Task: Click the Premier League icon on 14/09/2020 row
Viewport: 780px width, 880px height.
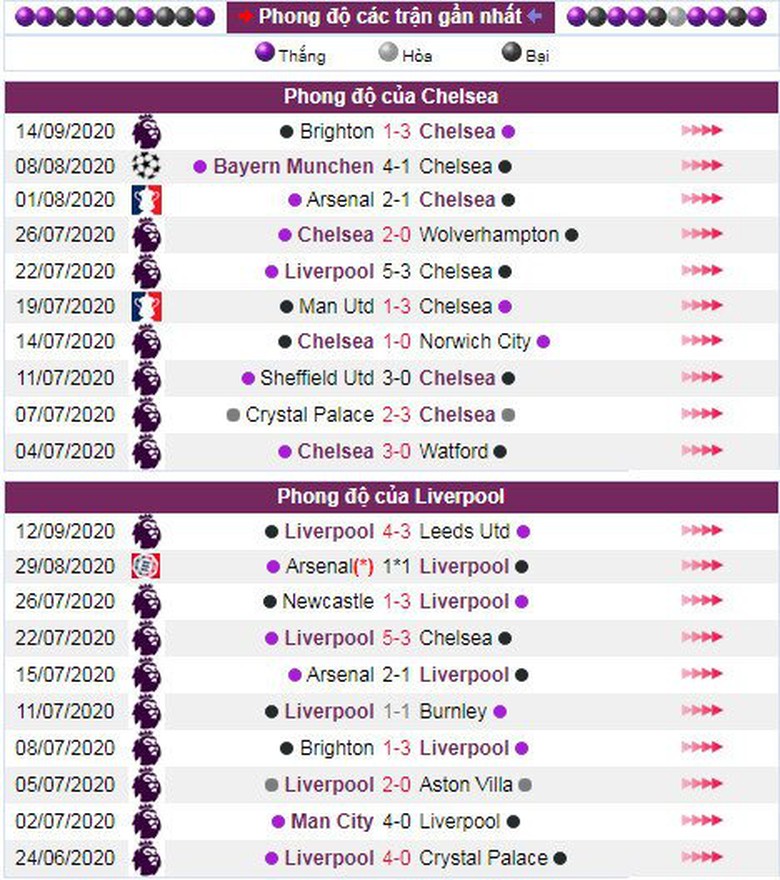Action: pyautogui.click(x=147, y=131)
